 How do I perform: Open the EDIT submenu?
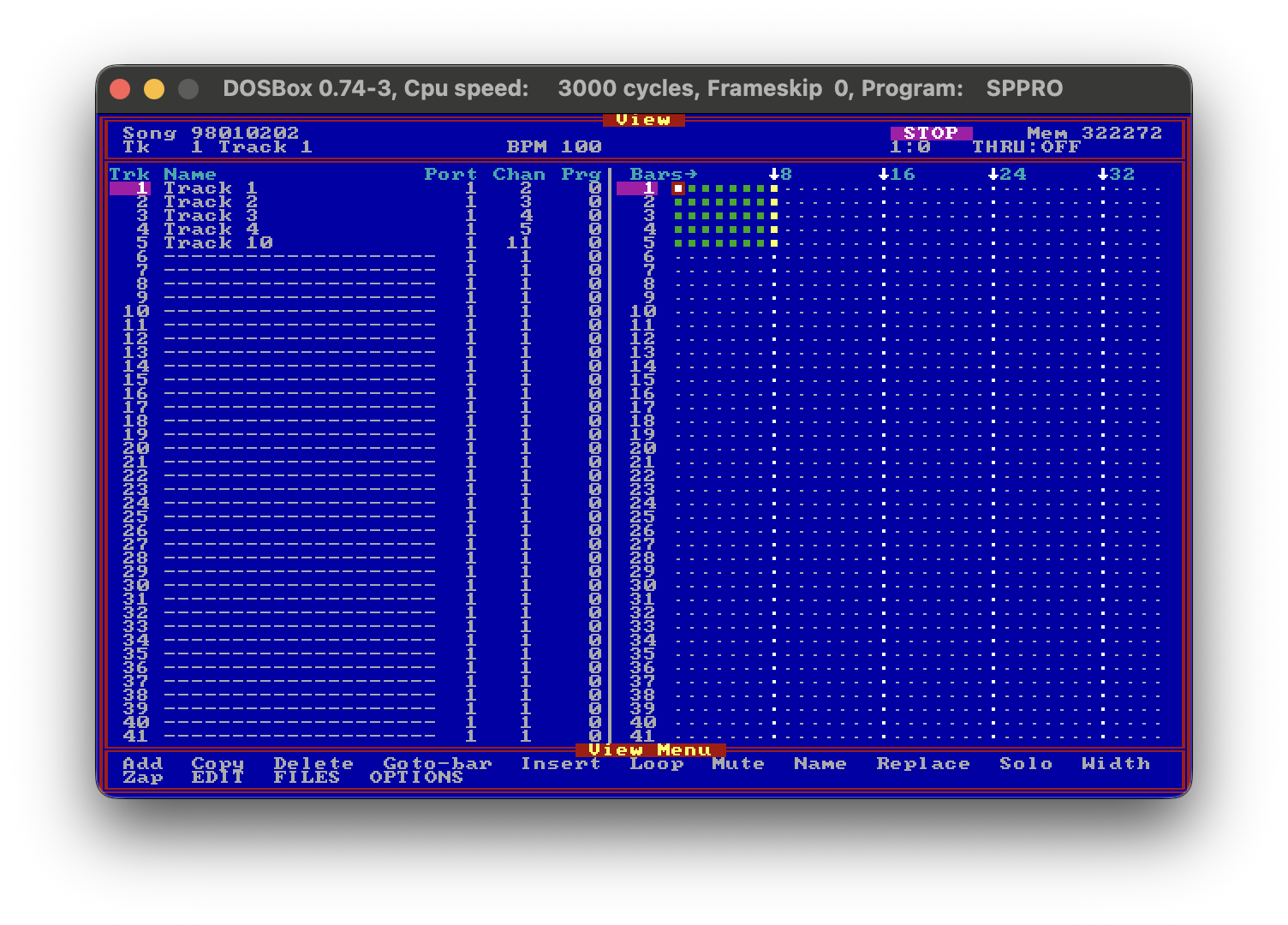pyautogui.click(x=218, y=777)
